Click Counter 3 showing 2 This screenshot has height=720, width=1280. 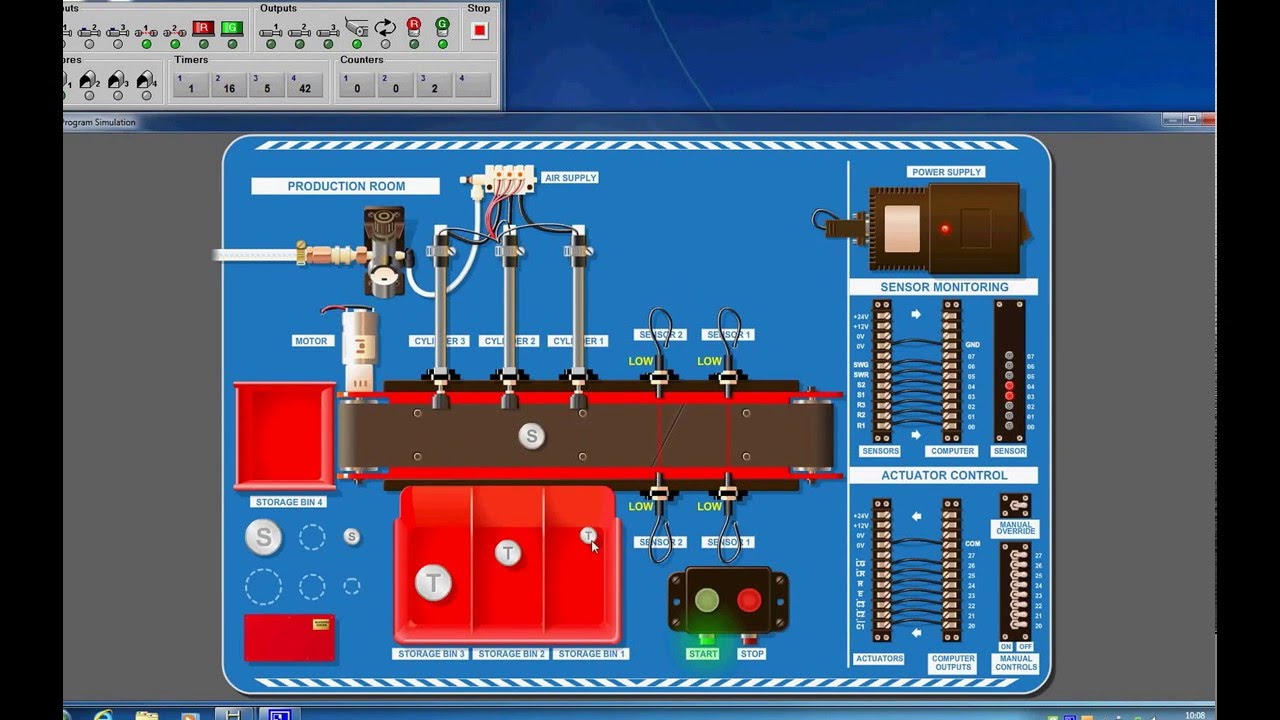[433, 85]
